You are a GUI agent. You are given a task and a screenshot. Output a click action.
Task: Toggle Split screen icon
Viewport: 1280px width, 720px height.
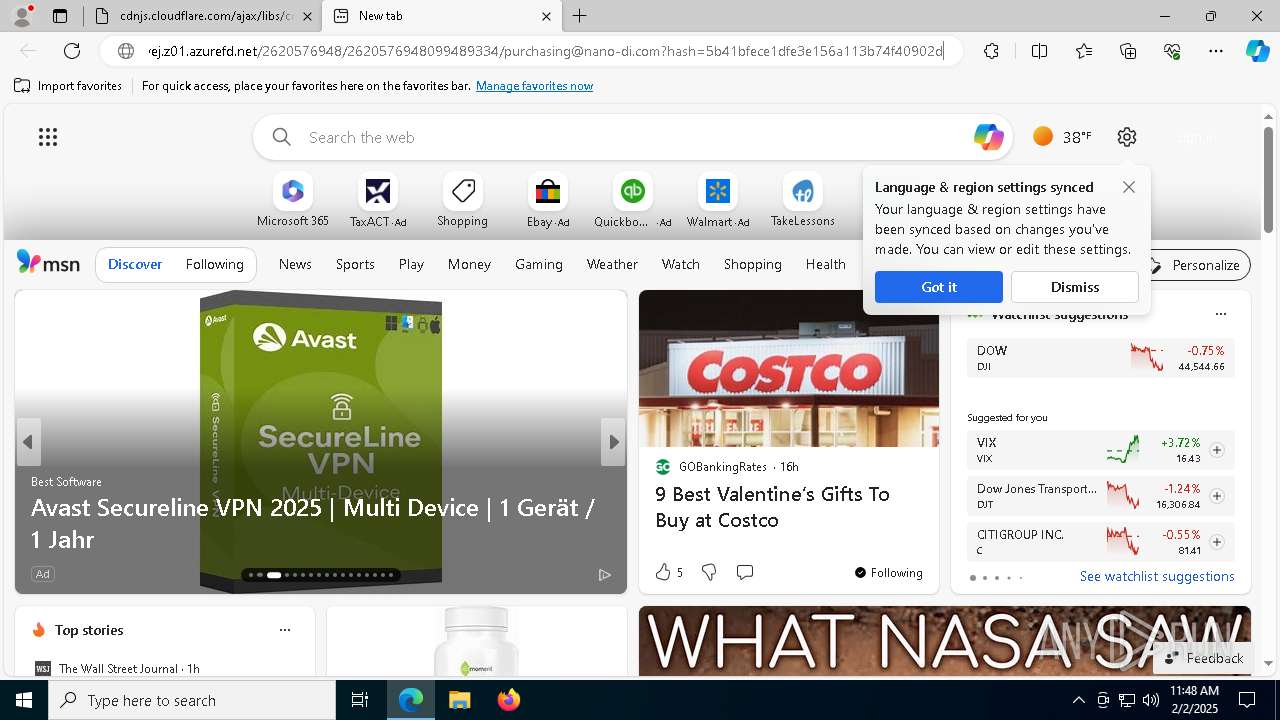[1039, 51]
